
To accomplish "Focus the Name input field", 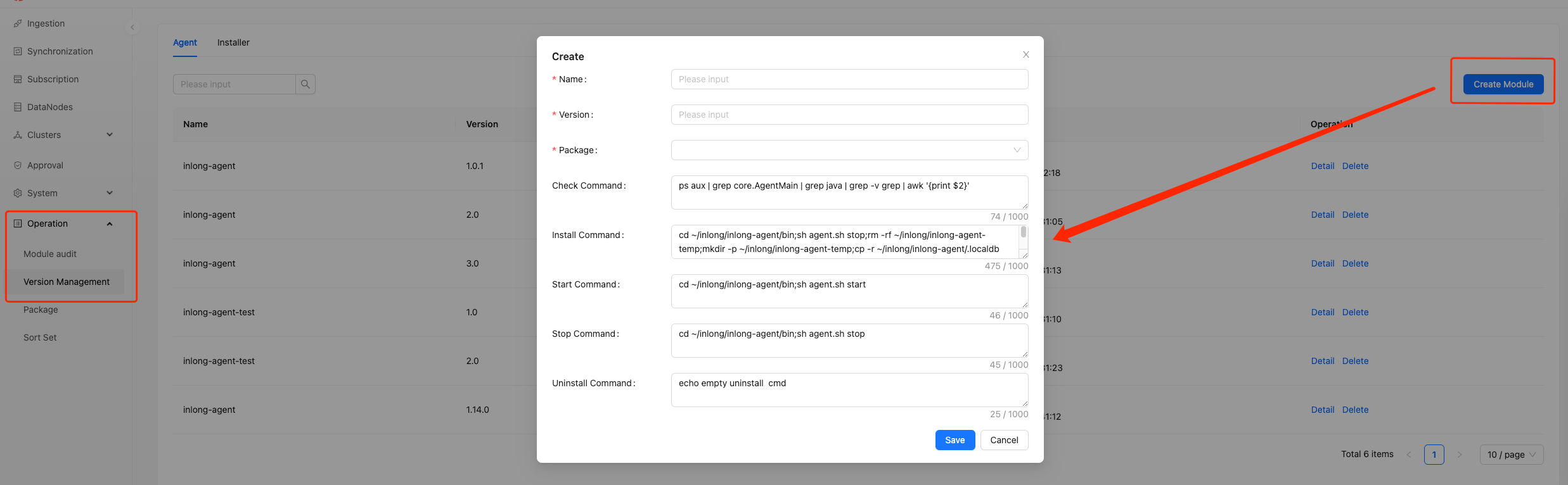I will tap(849, 79).
